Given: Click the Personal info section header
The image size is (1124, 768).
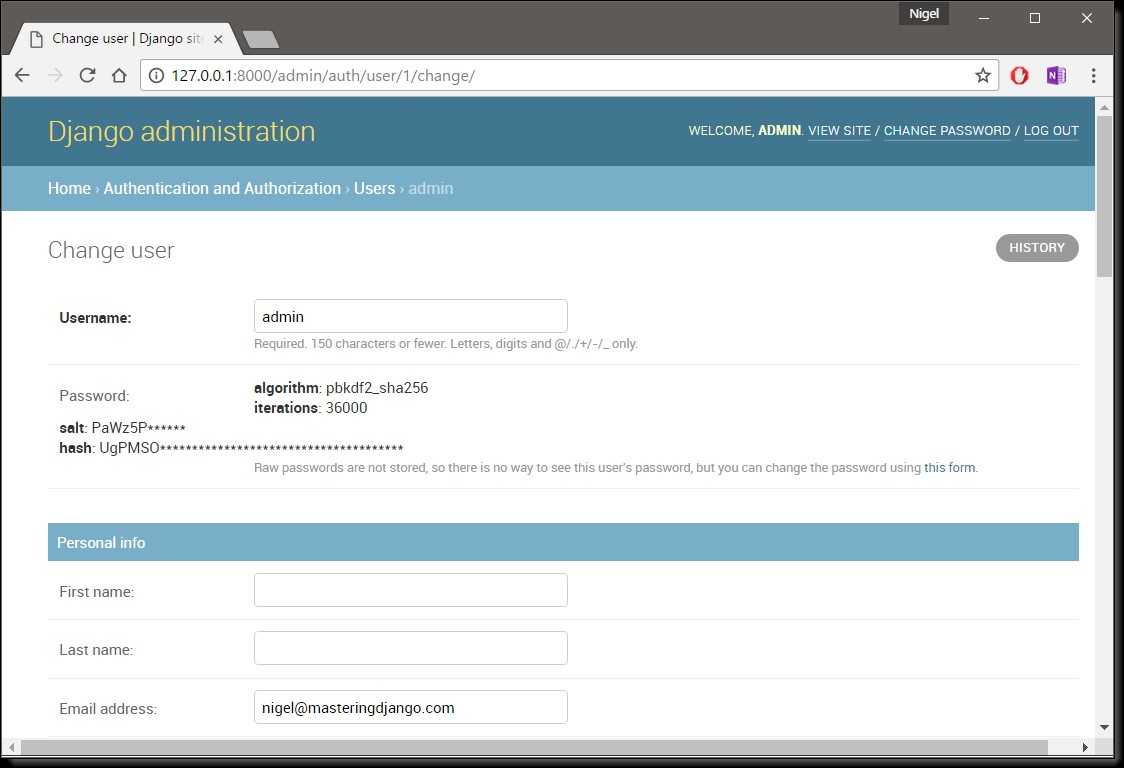Looking at the screenshot, I should point(563,542).
